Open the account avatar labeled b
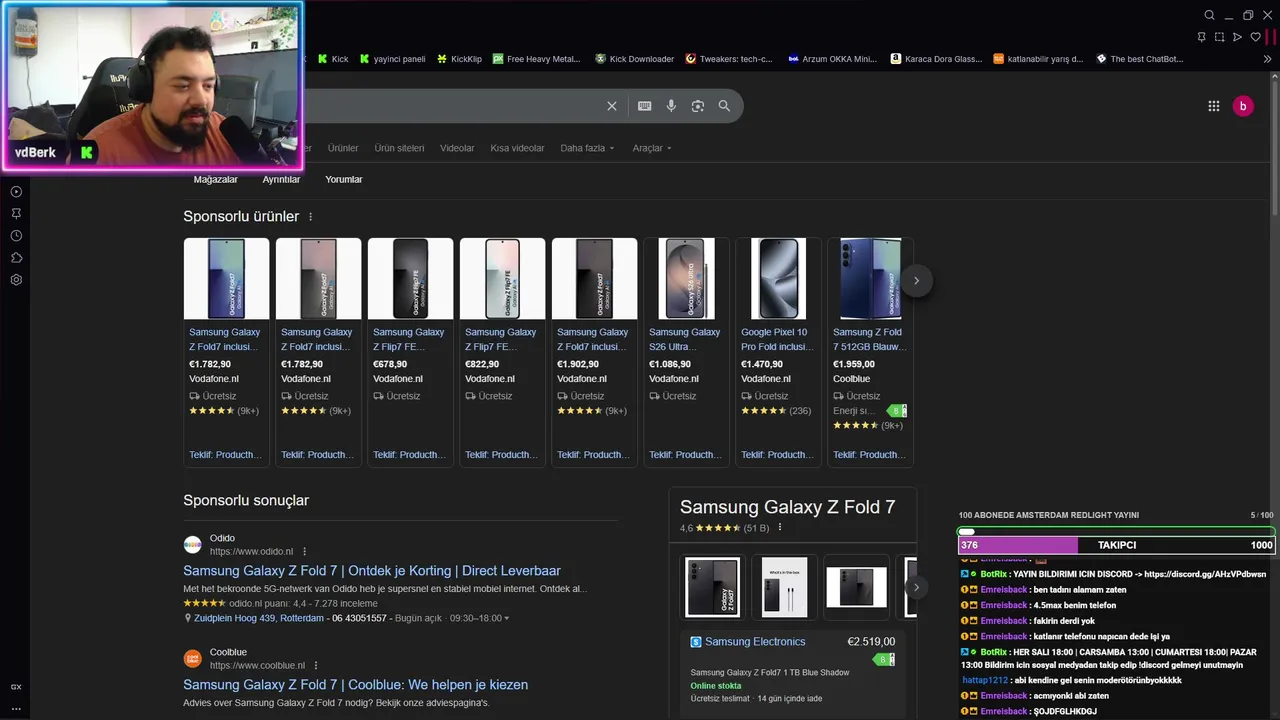Screen dimensions: 1280x720 tap(1243, 106)
